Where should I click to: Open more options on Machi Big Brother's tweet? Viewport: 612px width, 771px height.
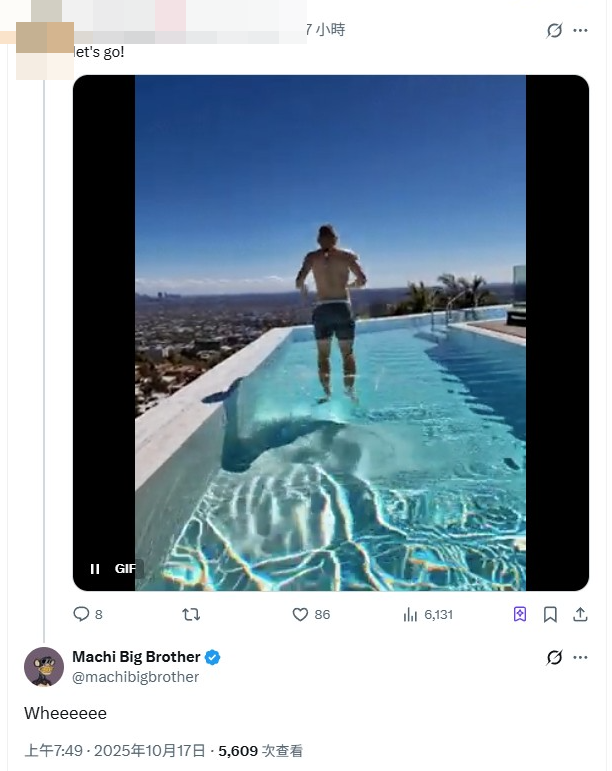pos(581,657)
